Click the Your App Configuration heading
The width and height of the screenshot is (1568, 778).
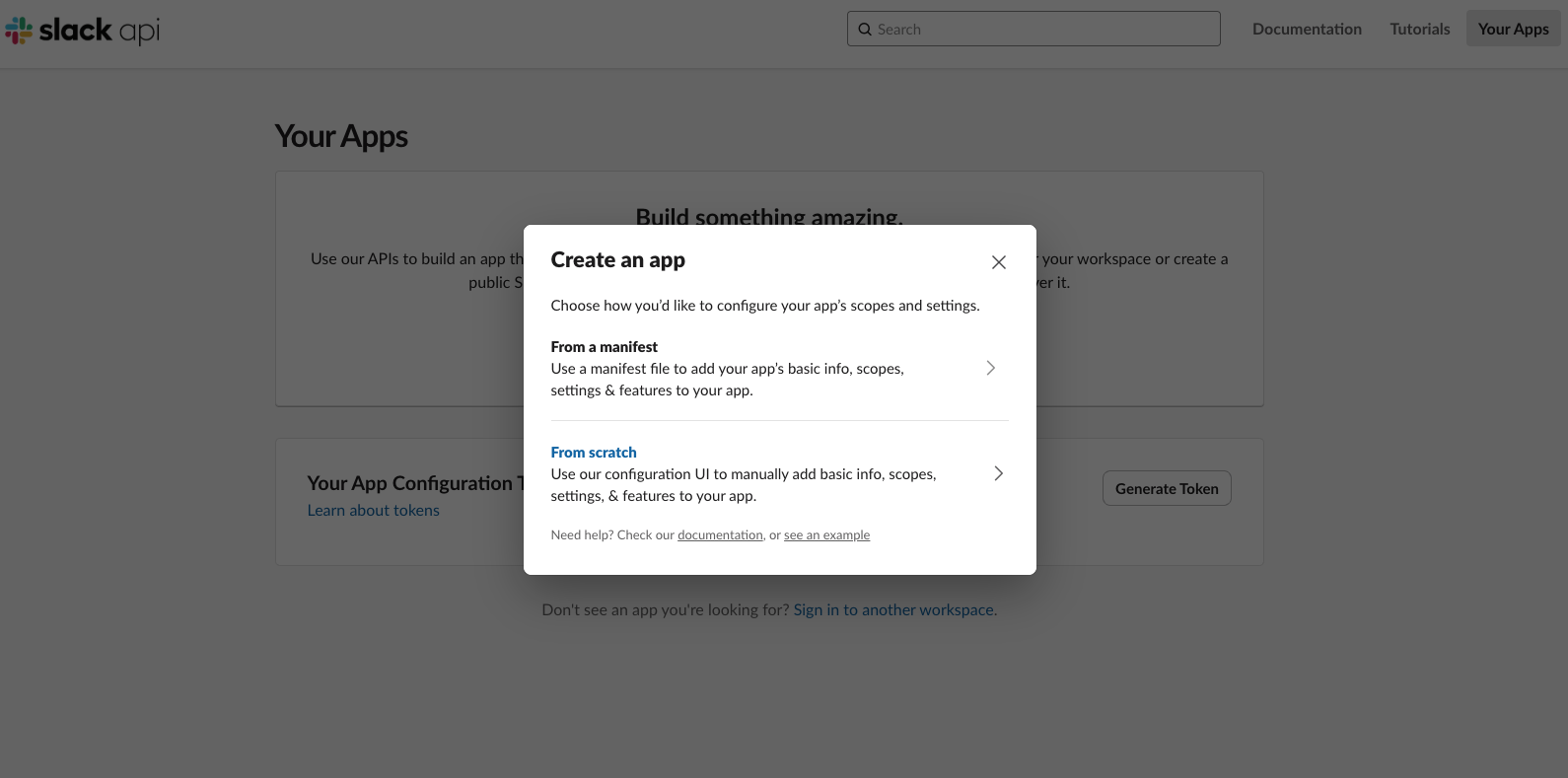pos(414,483)
